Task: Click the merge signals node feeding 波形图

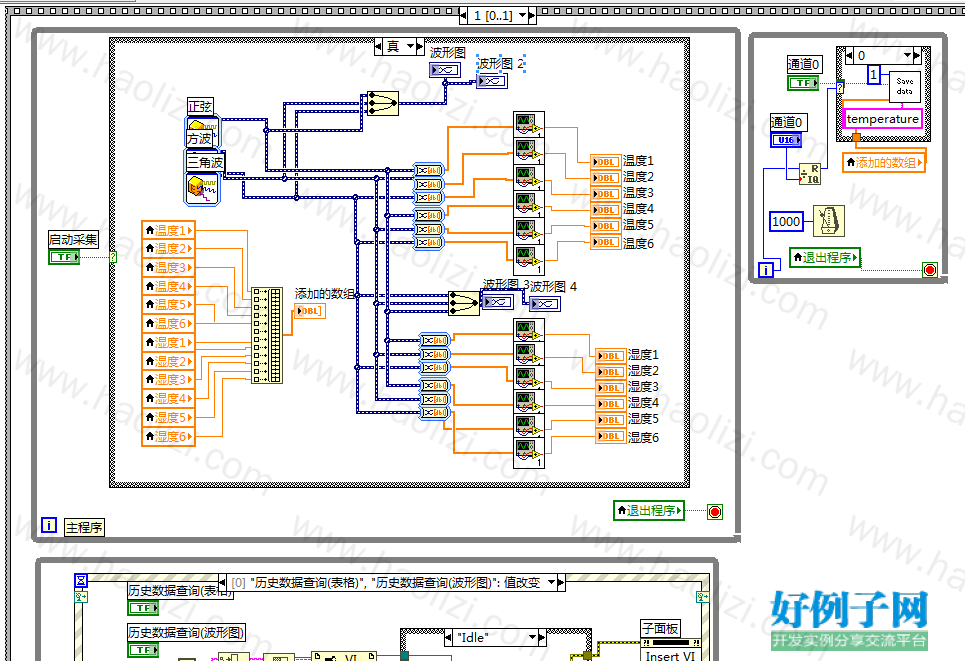Action: click(382, 104)
